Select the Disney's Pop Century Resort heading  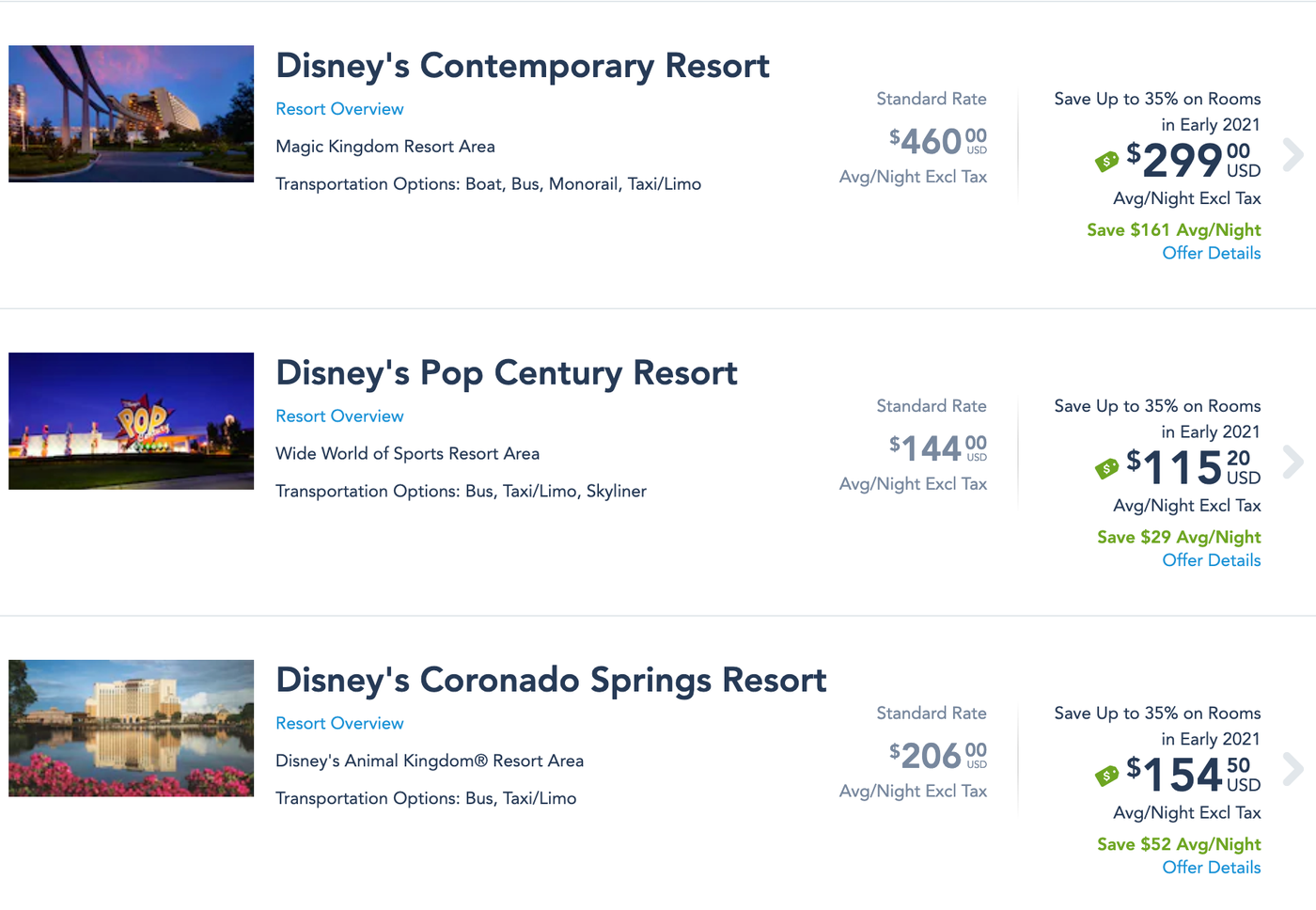point(506,372)
